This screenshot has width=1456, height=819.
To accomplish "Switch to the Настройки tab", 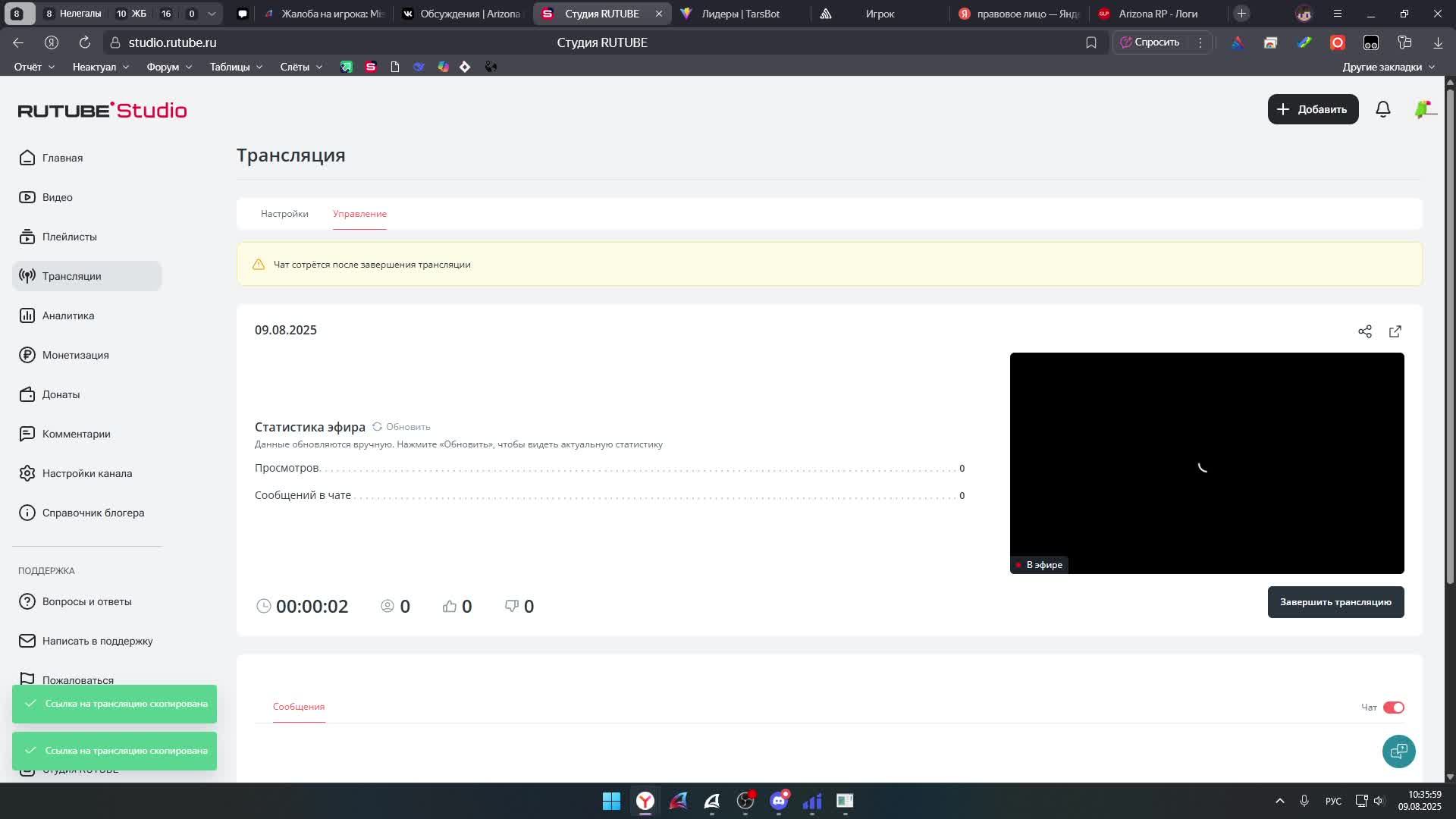I will 284,214.
